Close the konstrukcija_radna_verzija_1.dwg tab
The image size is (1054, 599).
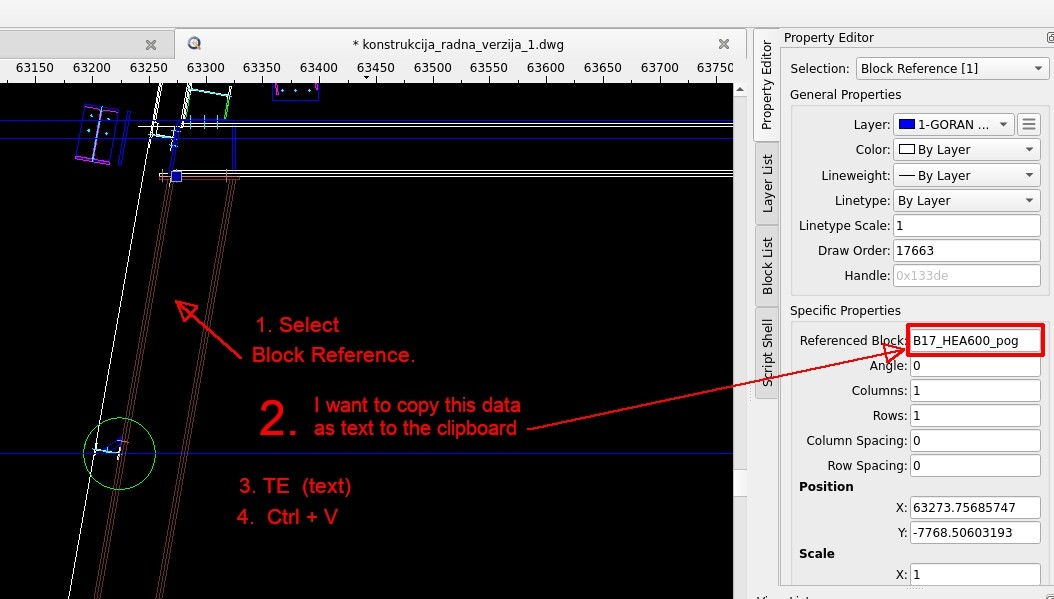[724, 44]
